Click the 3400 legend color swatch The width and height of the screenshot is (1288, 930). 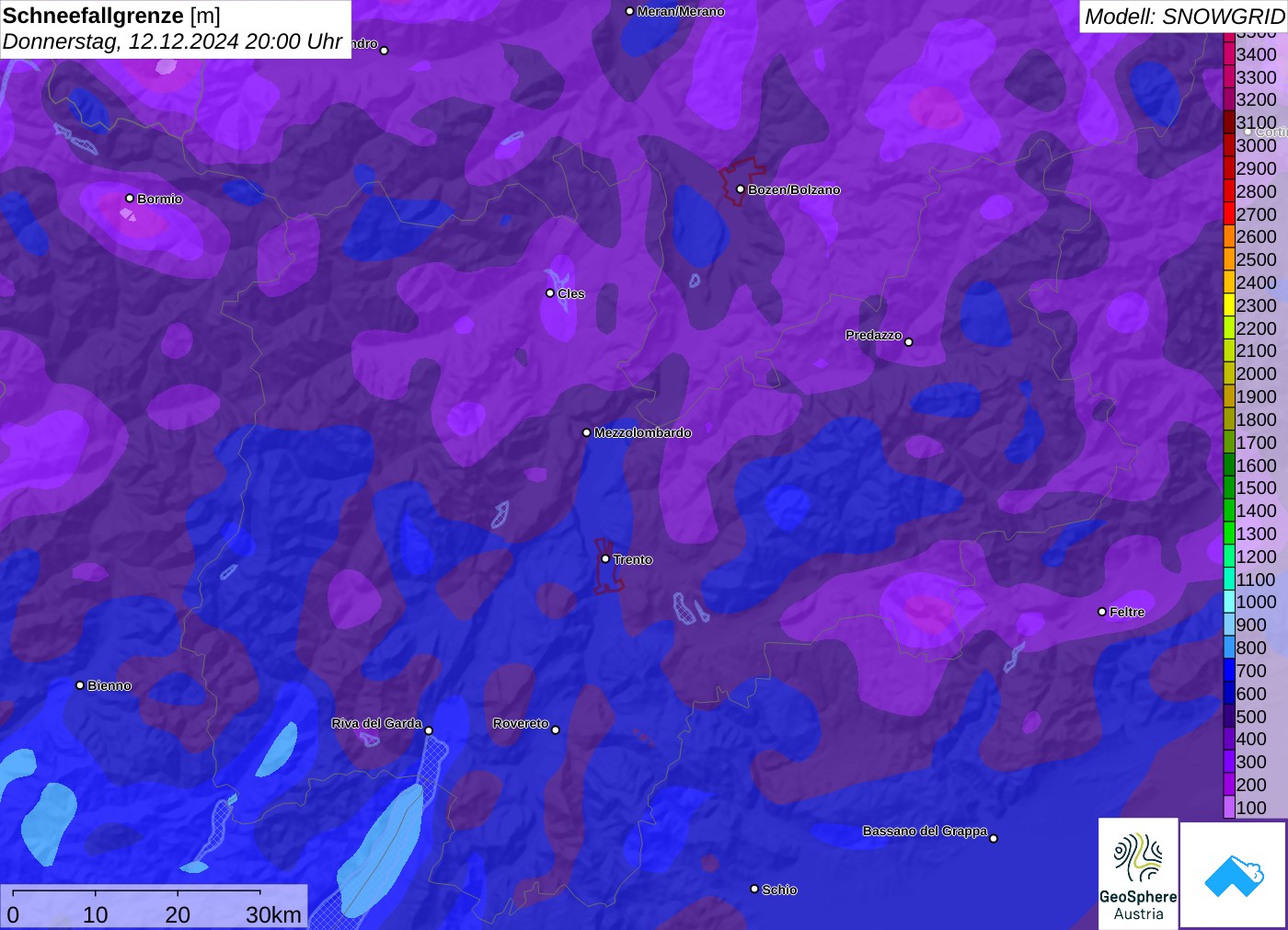pos(1229,54)
